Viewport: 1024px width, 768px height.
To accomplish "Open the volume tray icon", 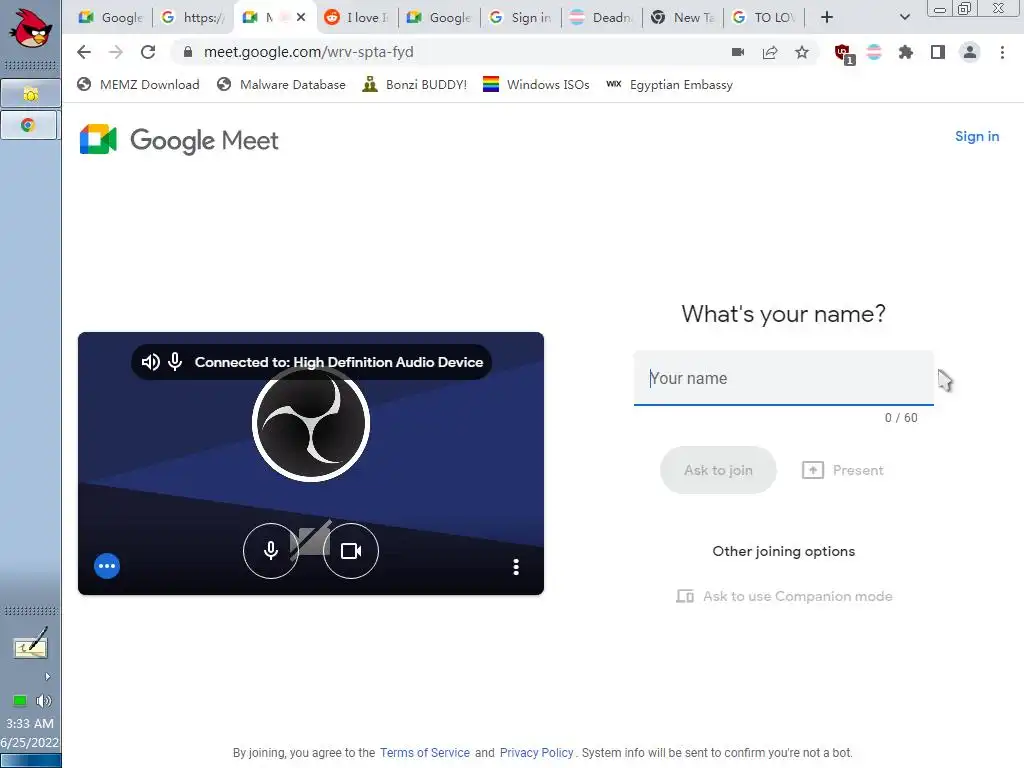I will click(x=44, y=701).
